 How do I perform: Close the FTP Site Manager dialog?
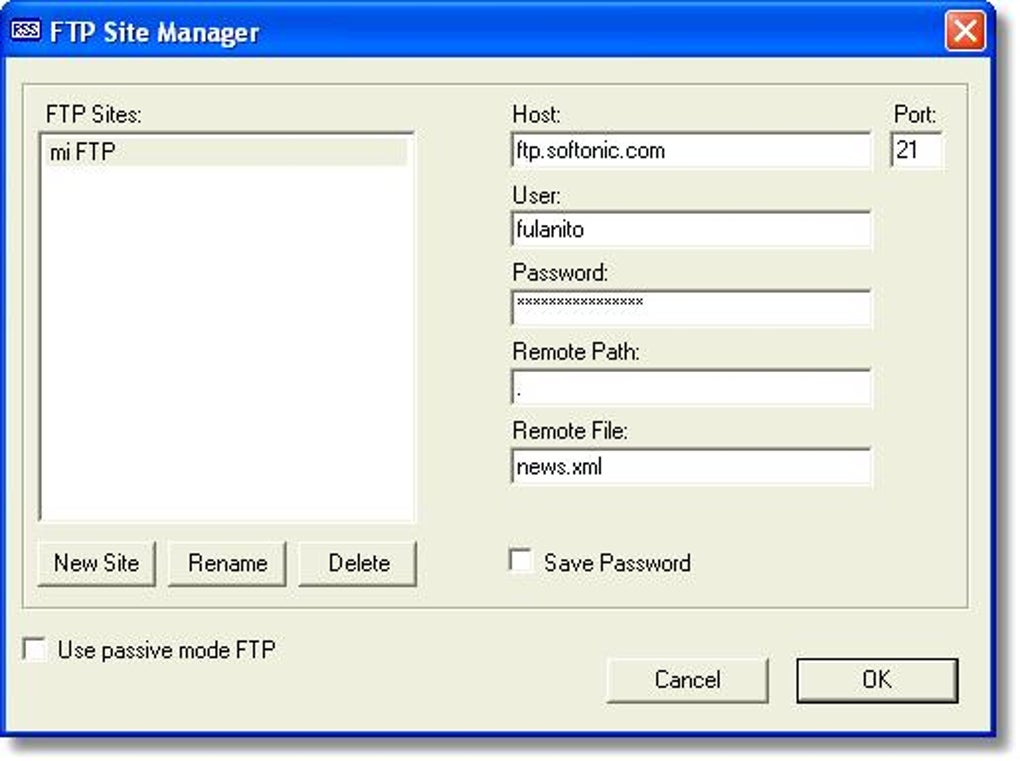[x=964, y=31]
